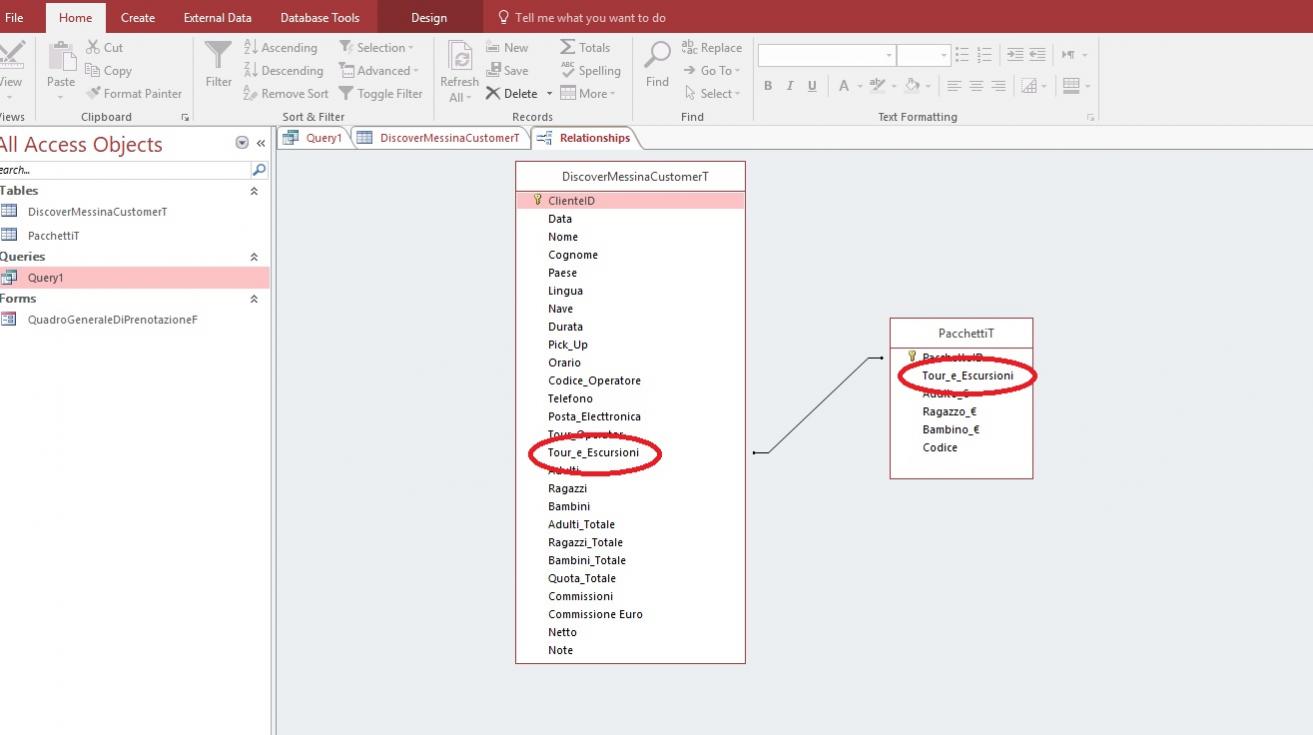The image size is (1313, 735).
Task: Click the Remove Sort button
Action: [286, 93]
